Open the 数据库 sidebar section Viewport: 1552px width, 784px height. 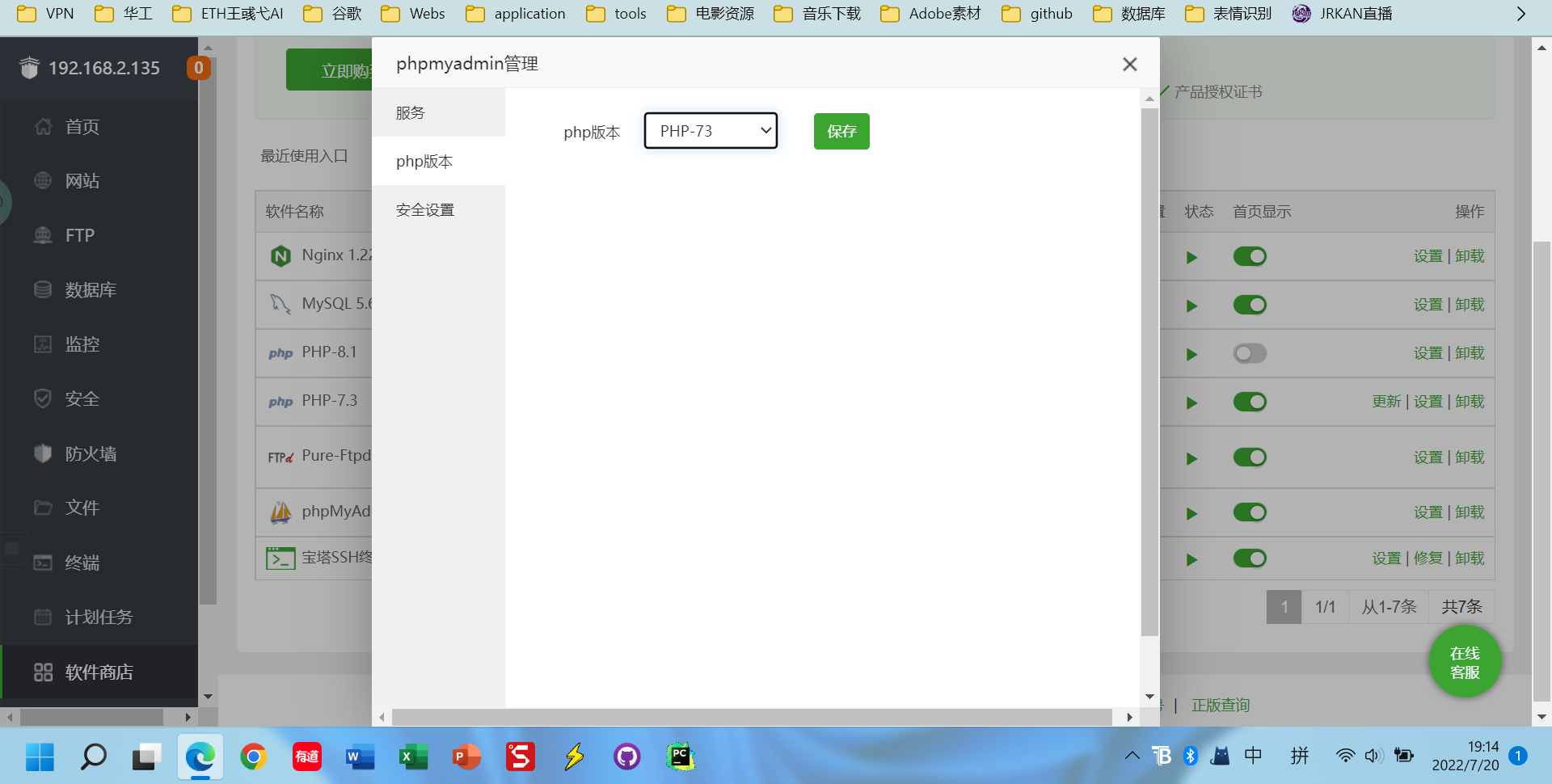pyautogui.click(x=90, y=289)
